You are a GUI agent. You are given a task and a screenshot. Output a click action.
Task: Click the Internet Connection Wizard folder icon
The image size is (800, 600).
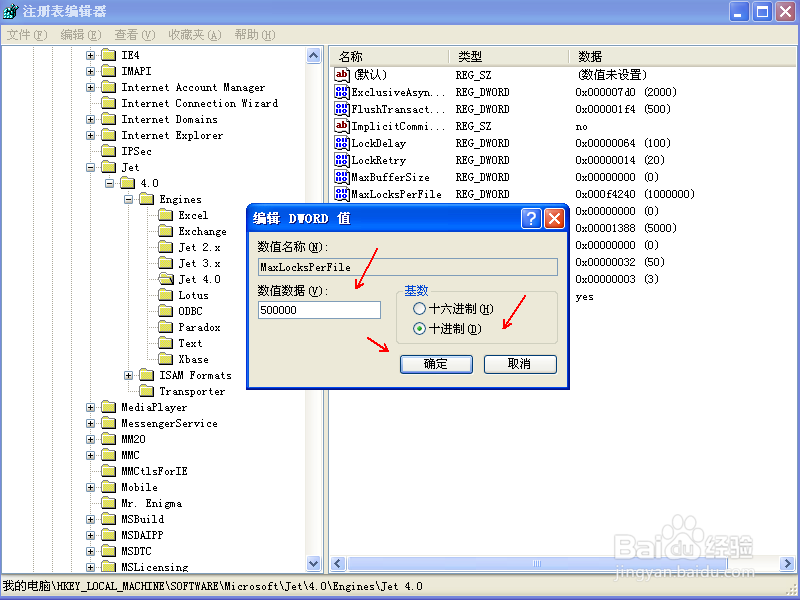[108, 103]
